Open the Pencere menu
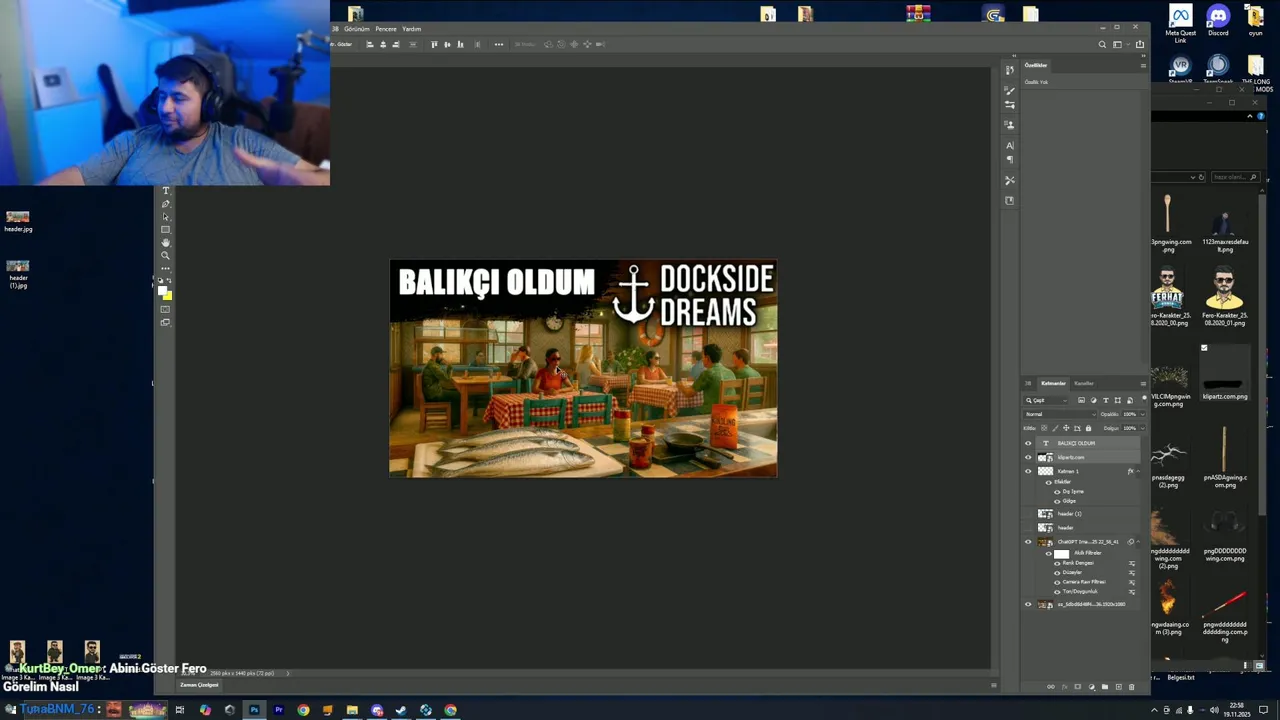Viewport: 1280px width, 720px height. click(x=386, y=29)
